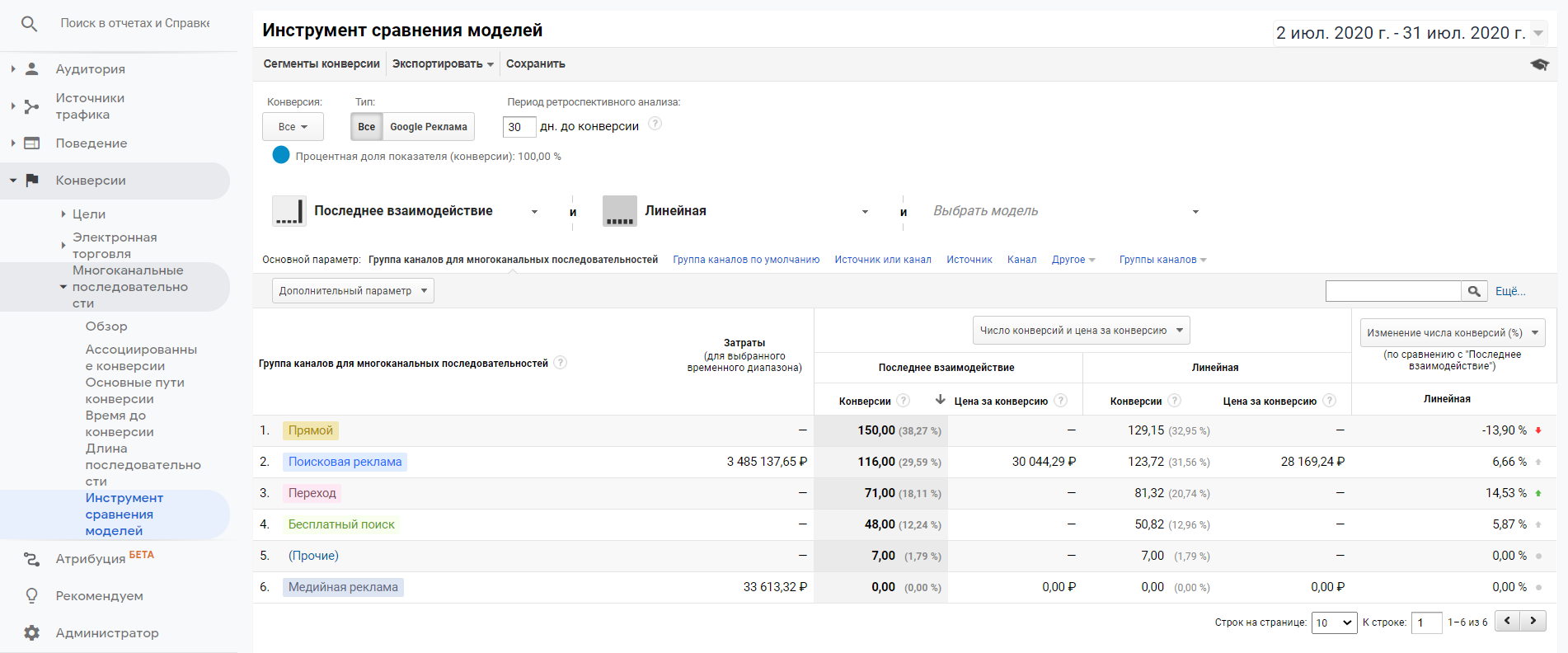Open the Линейная model dropdown arrow

[865, 212]
